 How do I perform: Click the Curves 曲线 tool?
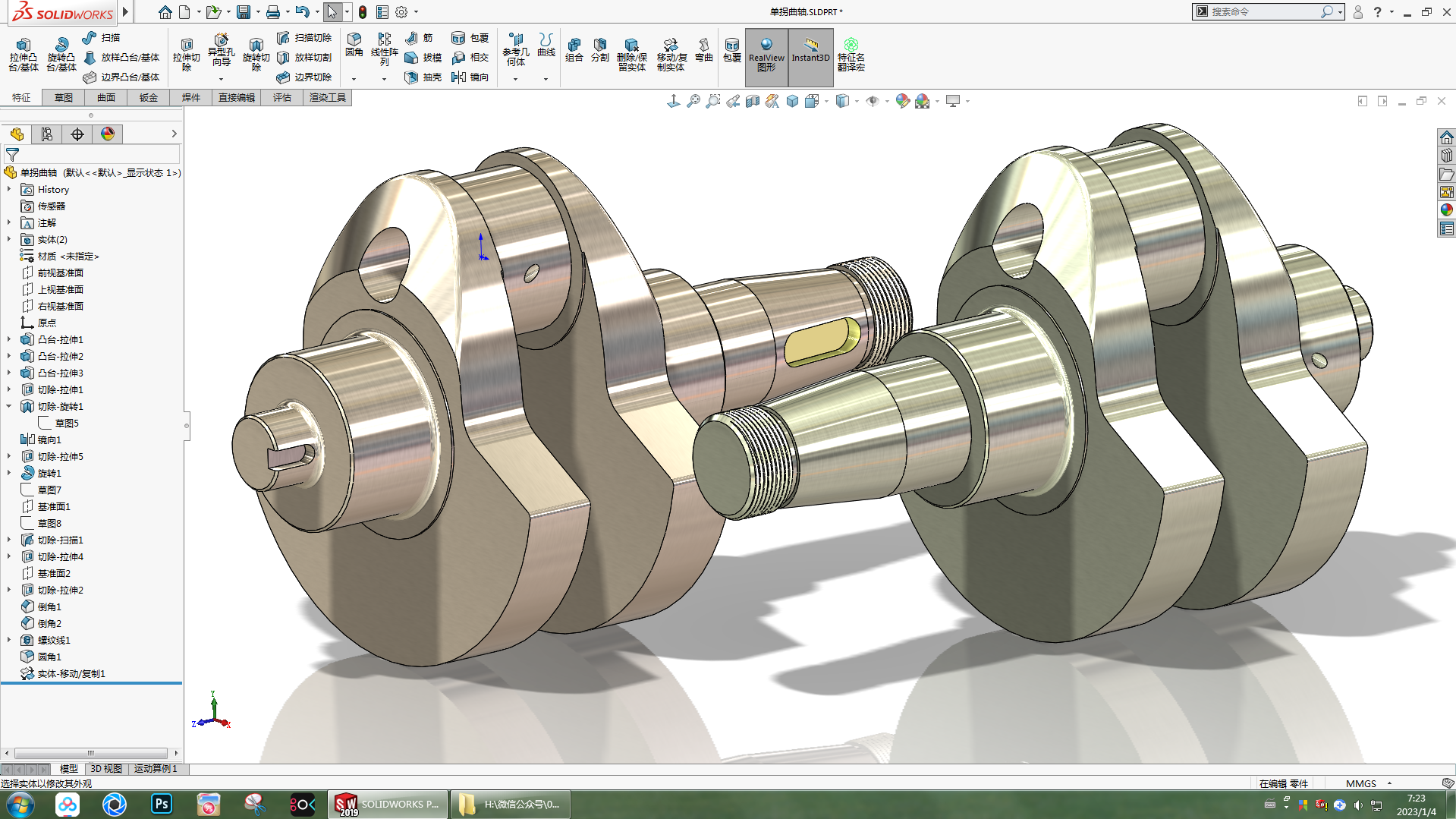546,45
